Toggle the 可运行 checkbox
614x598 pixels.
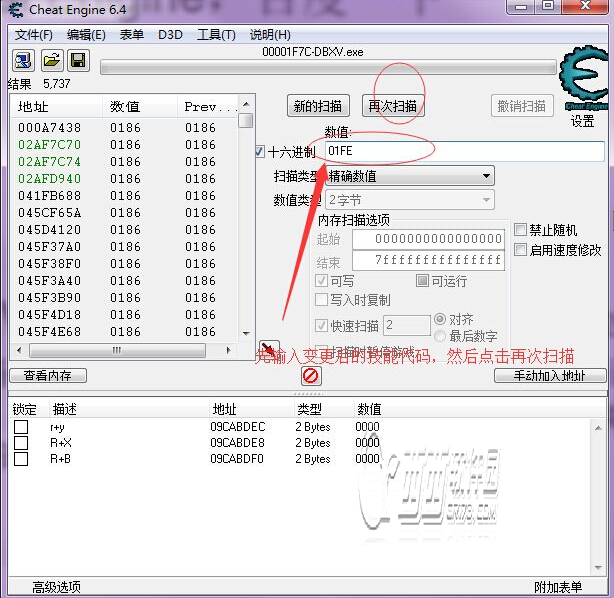pyautogui.click(x=422, y=280)
